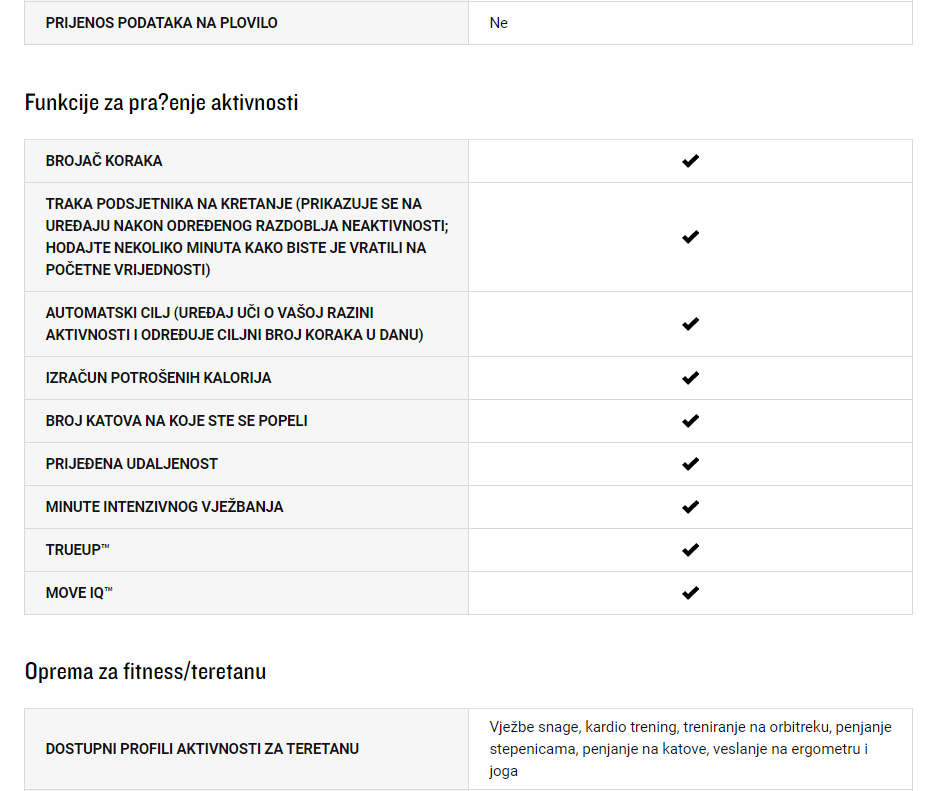Click the checkmark for Broj katova
The image size is (930, 791).
pyautogui.click(x=690, y=421)
